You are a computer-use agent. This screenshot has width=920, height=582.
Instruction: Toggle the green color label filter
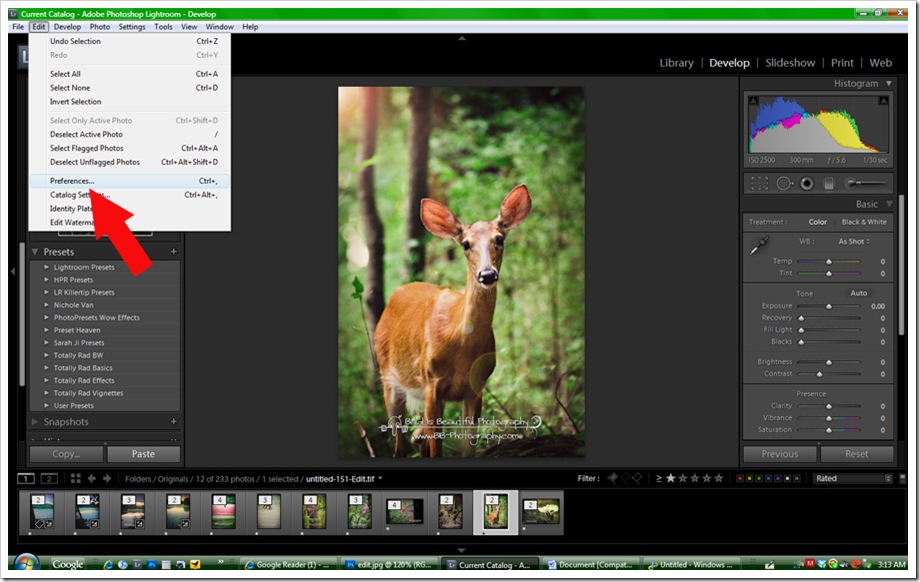759,479
